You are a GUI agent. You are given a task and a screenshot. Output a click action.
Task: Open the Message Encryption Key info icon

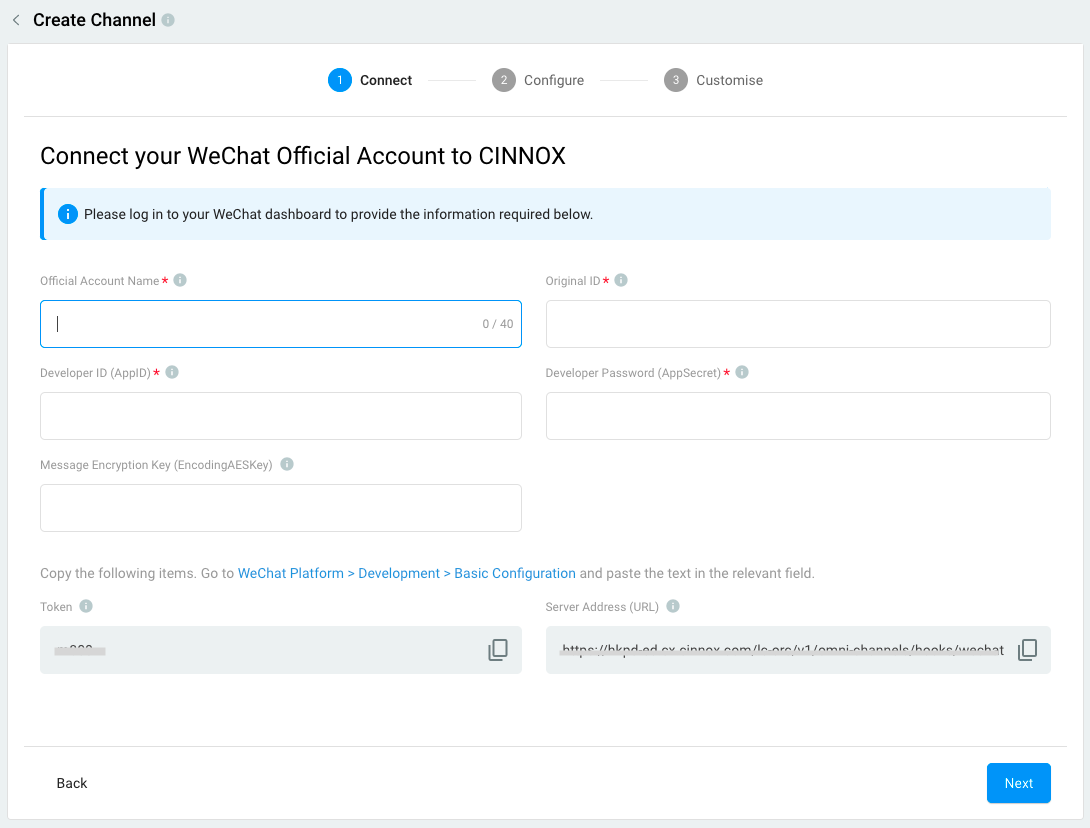pos(287,464)
